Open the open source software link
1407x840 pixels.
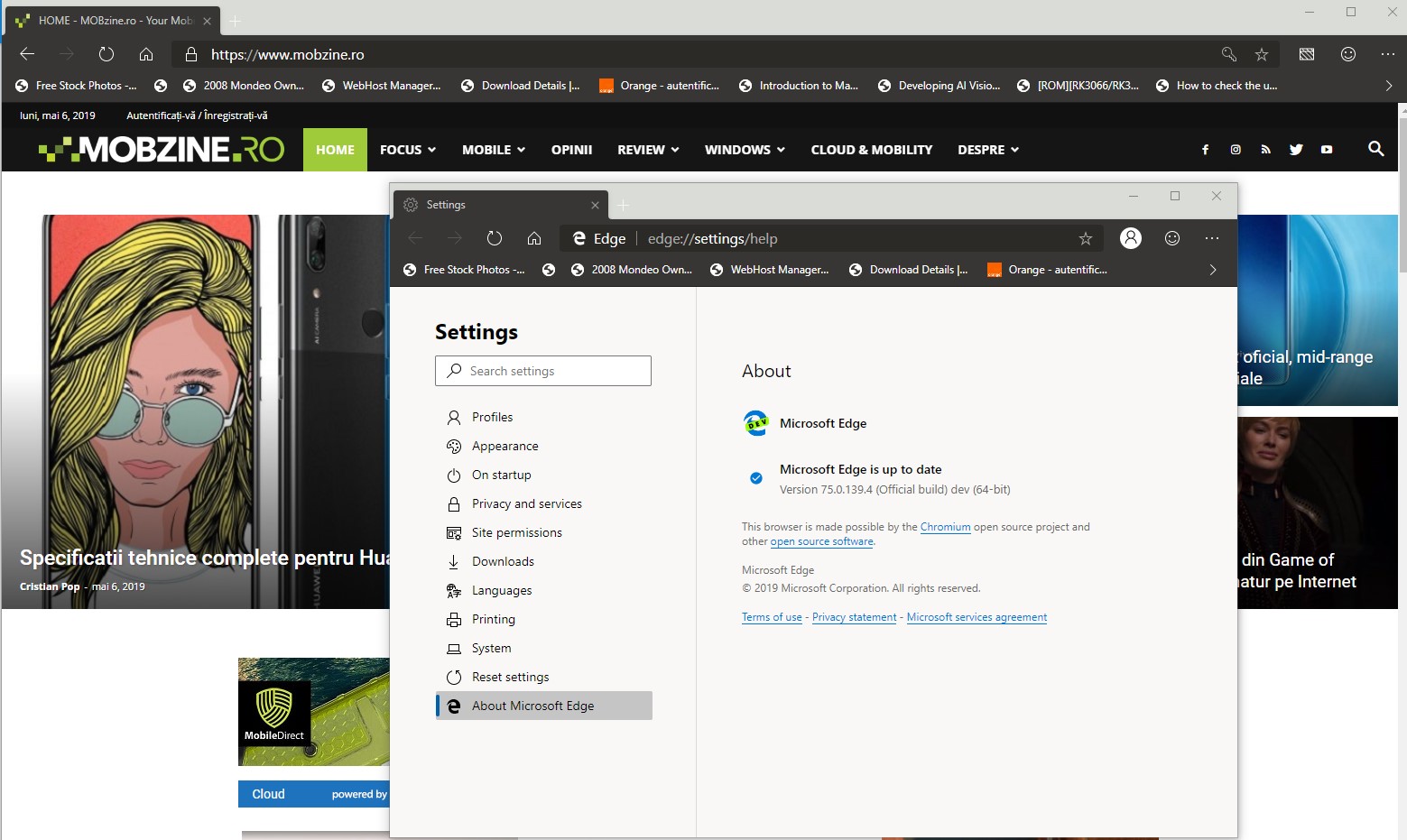tap(821, 541)
